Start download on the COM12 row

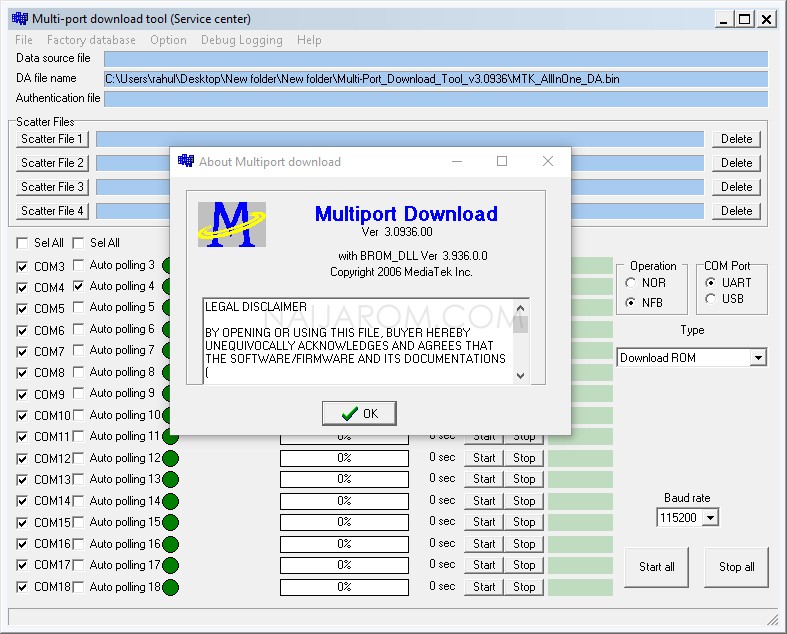484,458
